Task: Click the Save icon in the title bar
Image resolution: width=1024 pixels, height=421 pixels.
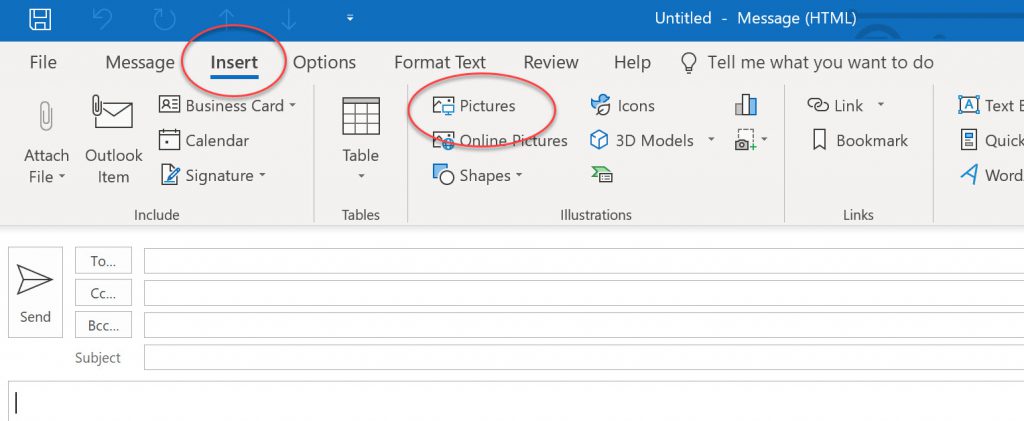Action: click(x=40, y=19)
